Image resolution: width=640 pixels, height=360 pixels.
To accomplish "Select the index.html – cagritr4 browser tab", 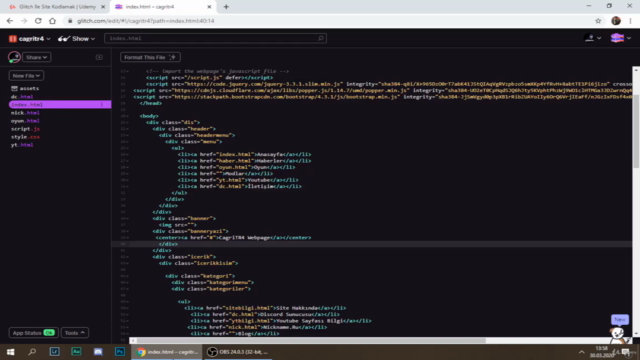I will click(161, 7).
